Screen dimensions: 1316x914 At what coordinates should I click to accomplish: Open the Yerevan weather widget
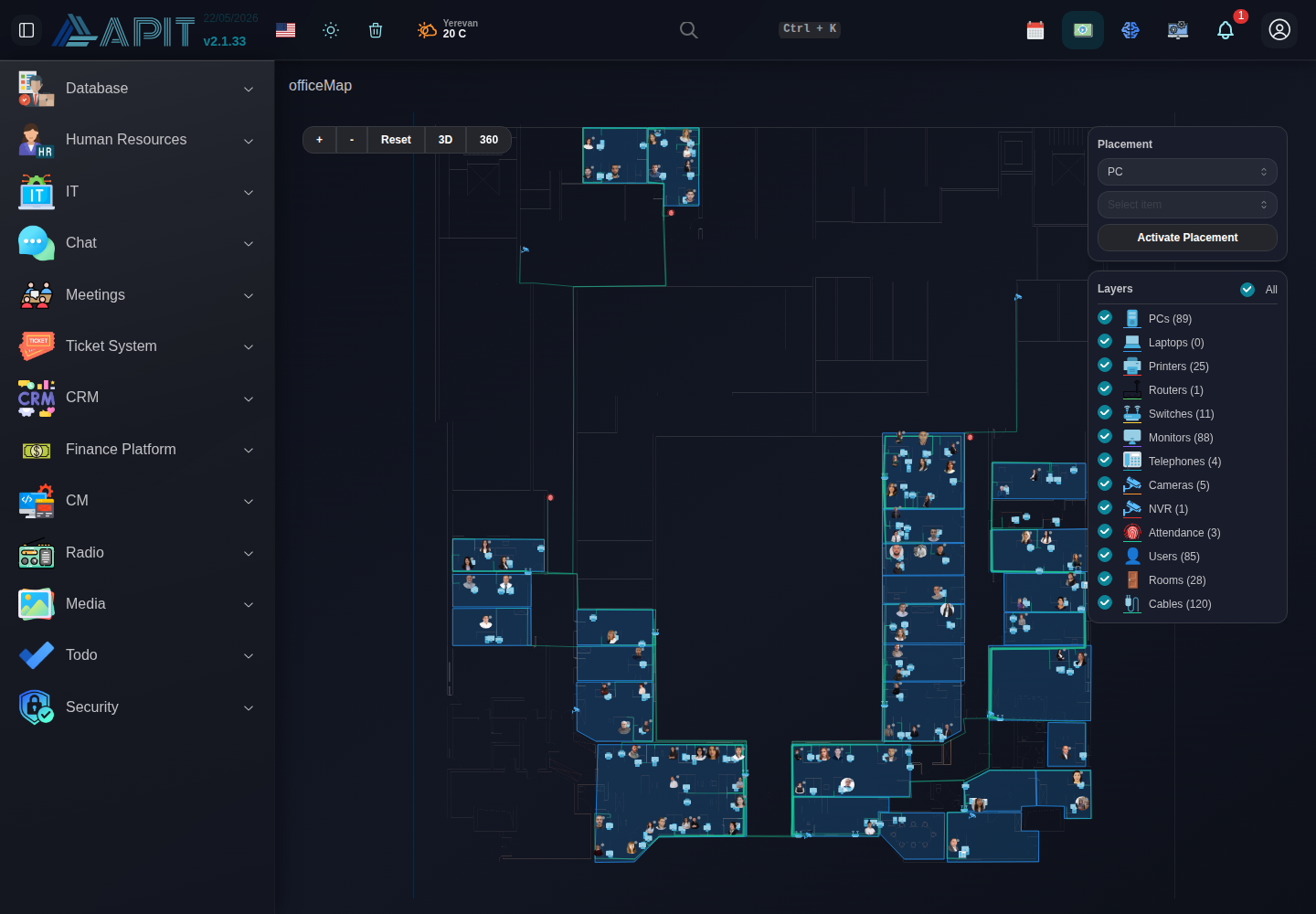[x=448, y=29]
